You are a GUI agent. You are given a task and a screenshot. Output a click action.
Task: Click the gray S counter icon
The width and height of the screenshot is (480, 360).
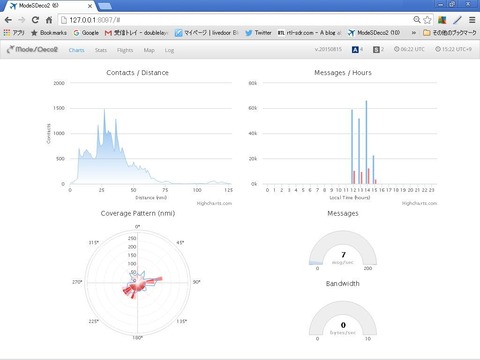pyautogui.click(x=376, y=50)
